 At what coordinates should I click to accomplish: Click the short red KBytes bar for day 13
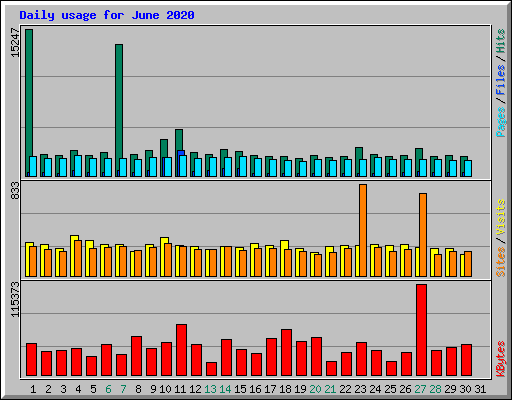(x=211, y=369)
